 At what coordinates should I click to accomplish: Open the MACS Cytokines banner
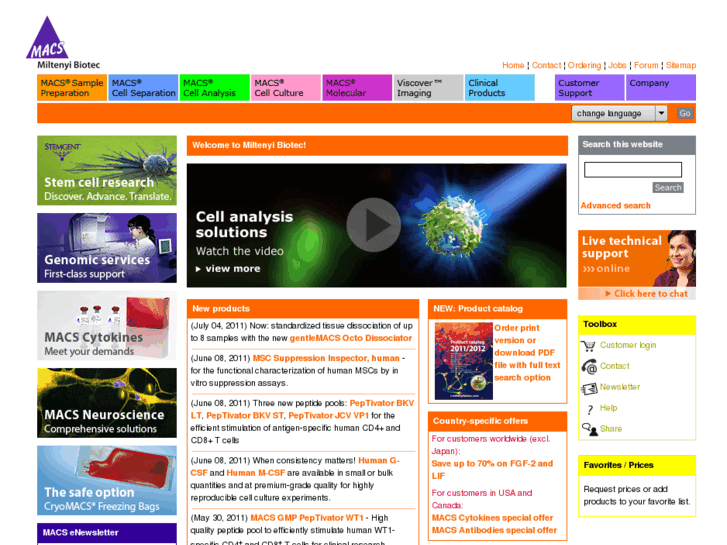click(107, 325)
